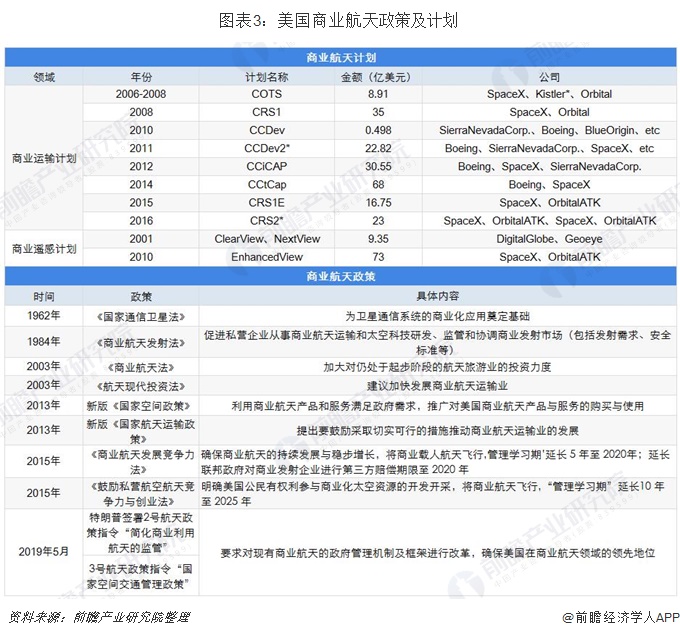Click the 商业运输计划 category cell

tap(43, 157)
